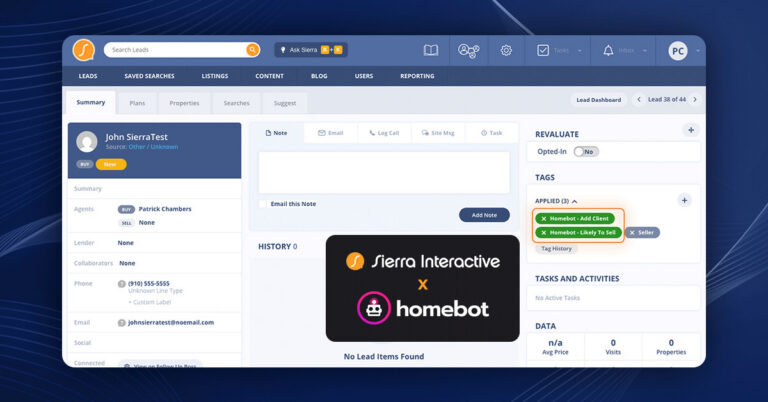Image resolution: width=768 pixels, height=402 pixels.
Task: Open the LEADS menu
Action: click(x=88, y=76)
